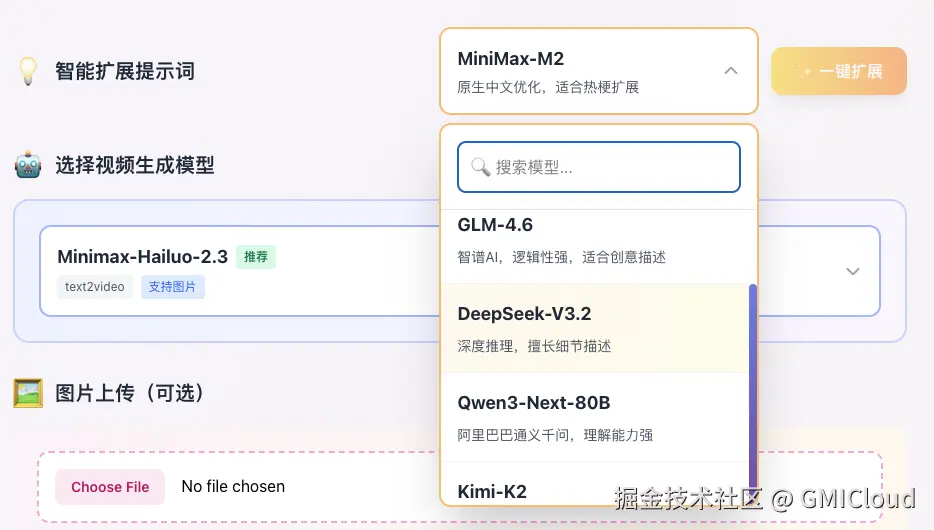Click the 支持图片 tag

173,286
